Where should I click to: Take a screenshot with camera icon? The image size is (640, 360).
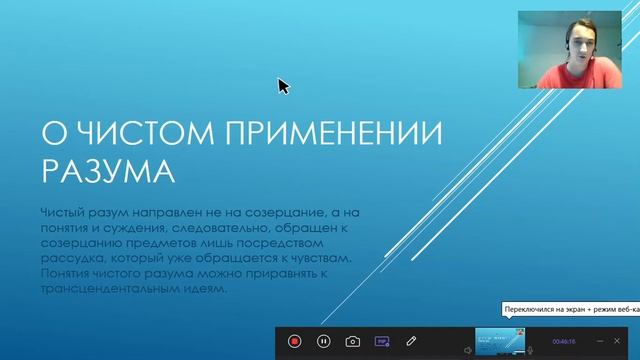point(353,341)
